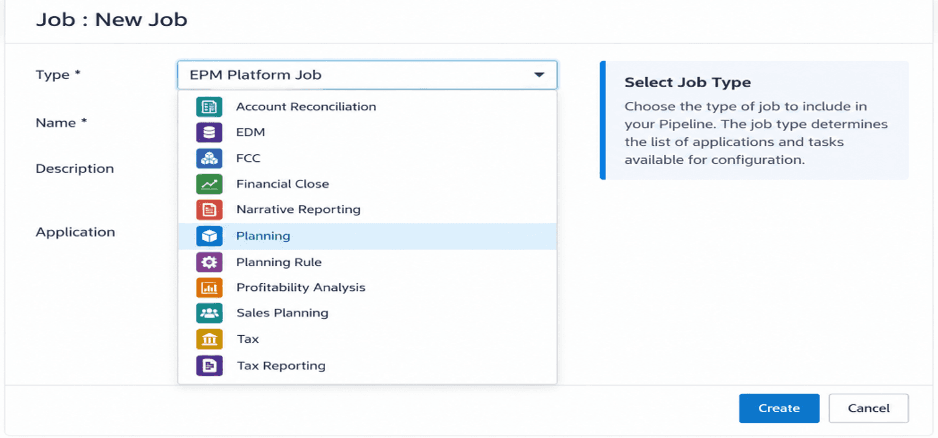
Task: Select Financial Close job type label
Action: pyautogui.click(x=282, y=184)
